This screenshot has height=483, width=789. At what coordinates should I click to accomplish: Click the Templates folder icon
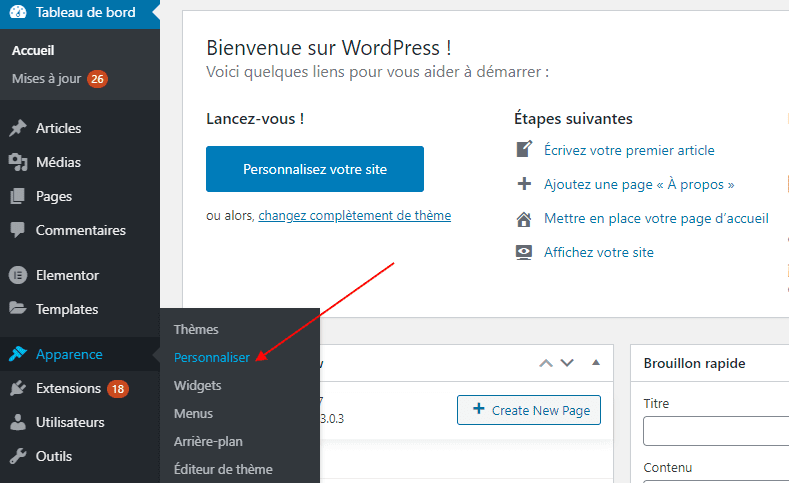(18, 308)
